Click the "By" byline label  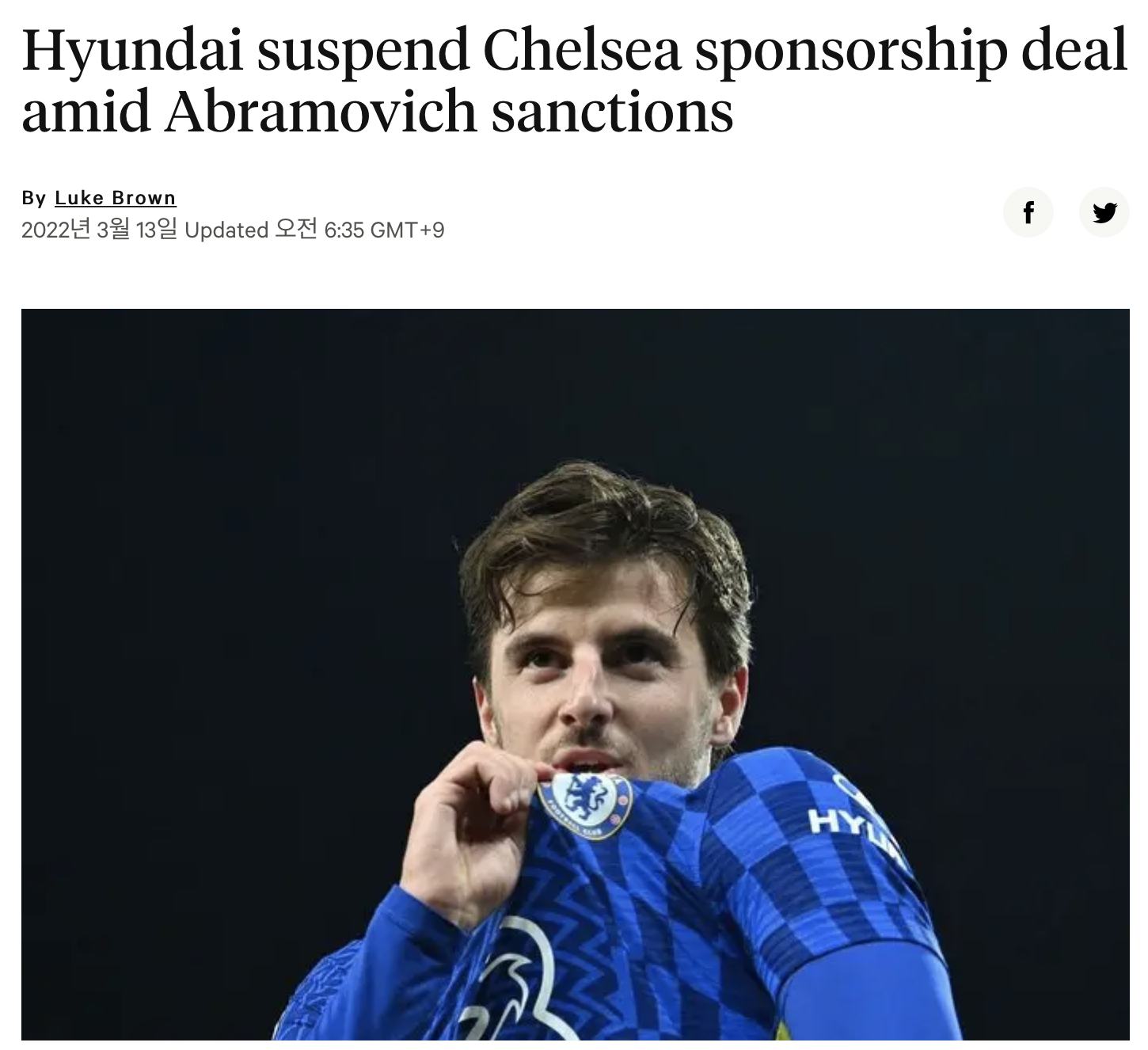click(x=34, y=197)
